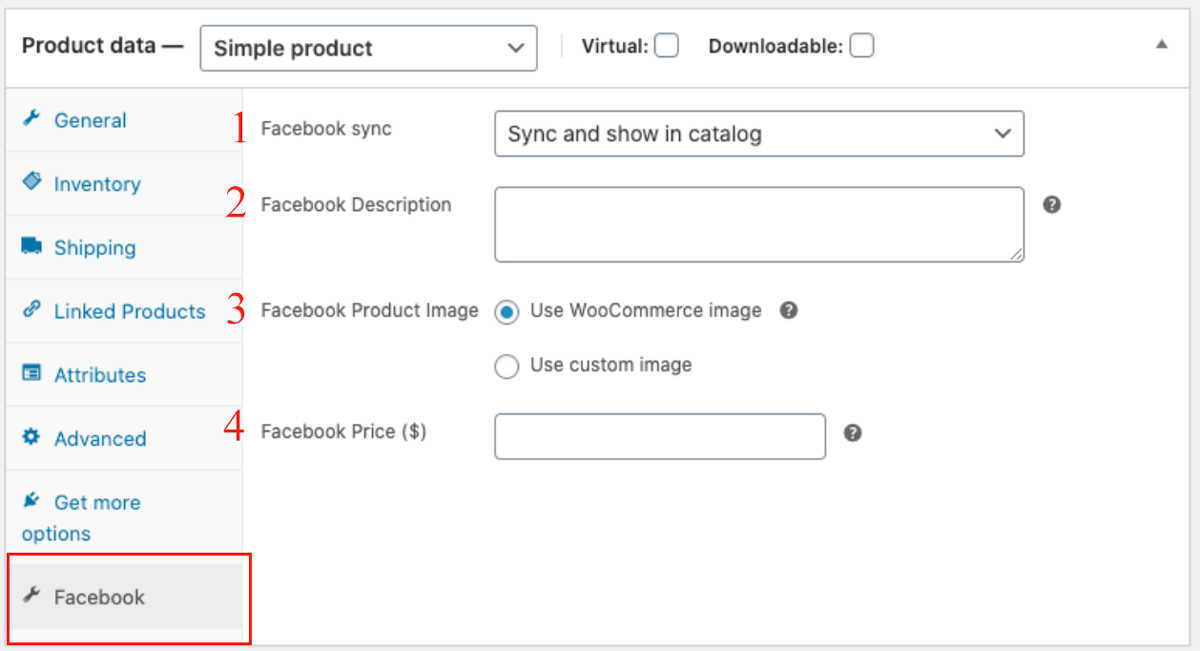Click the Shipping tab truck icon
Image resolution: width=1200 pixels, height=651 pixels.
click(x=31, y=246)
